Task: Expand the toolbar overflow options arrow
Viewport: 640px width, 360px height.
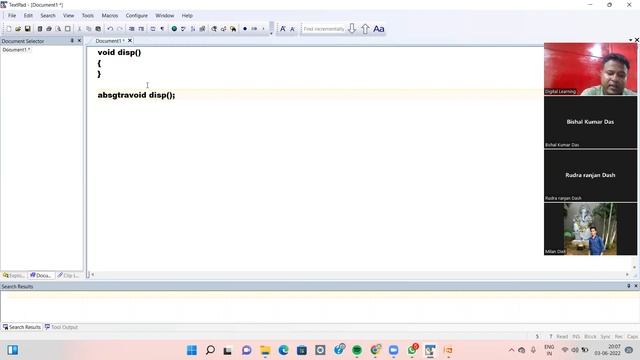Action: (271, 33)
